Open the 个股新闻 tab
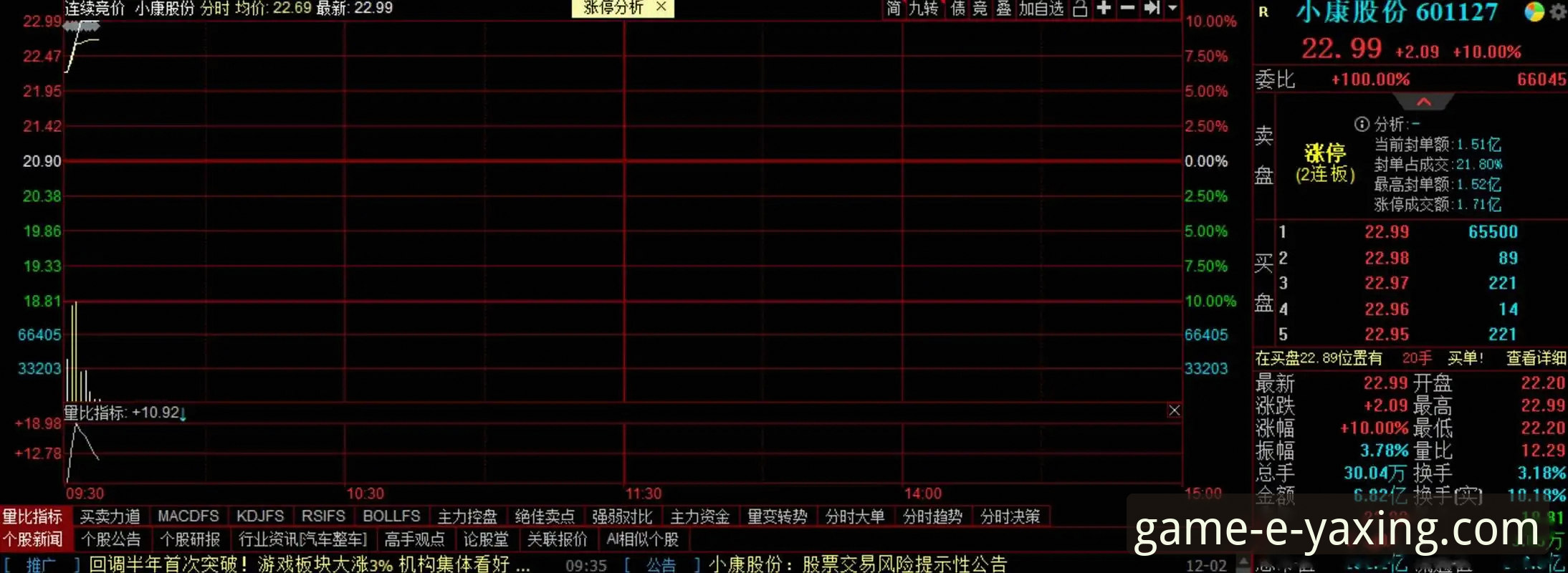1568x573 pixels. [32, 539]
